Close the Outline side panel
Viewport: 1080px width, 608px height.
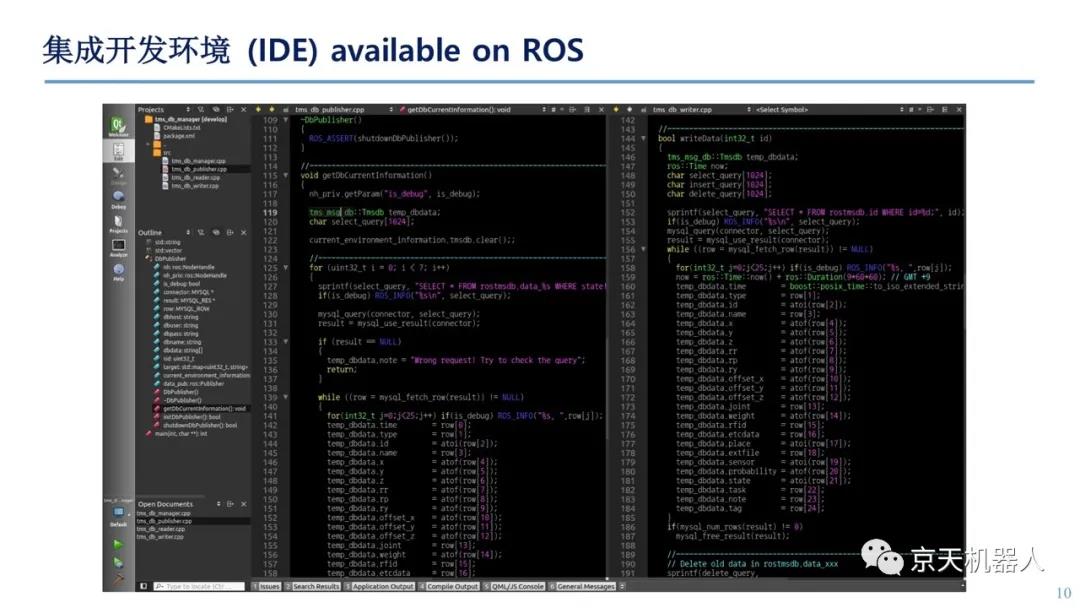click(243, 233)
